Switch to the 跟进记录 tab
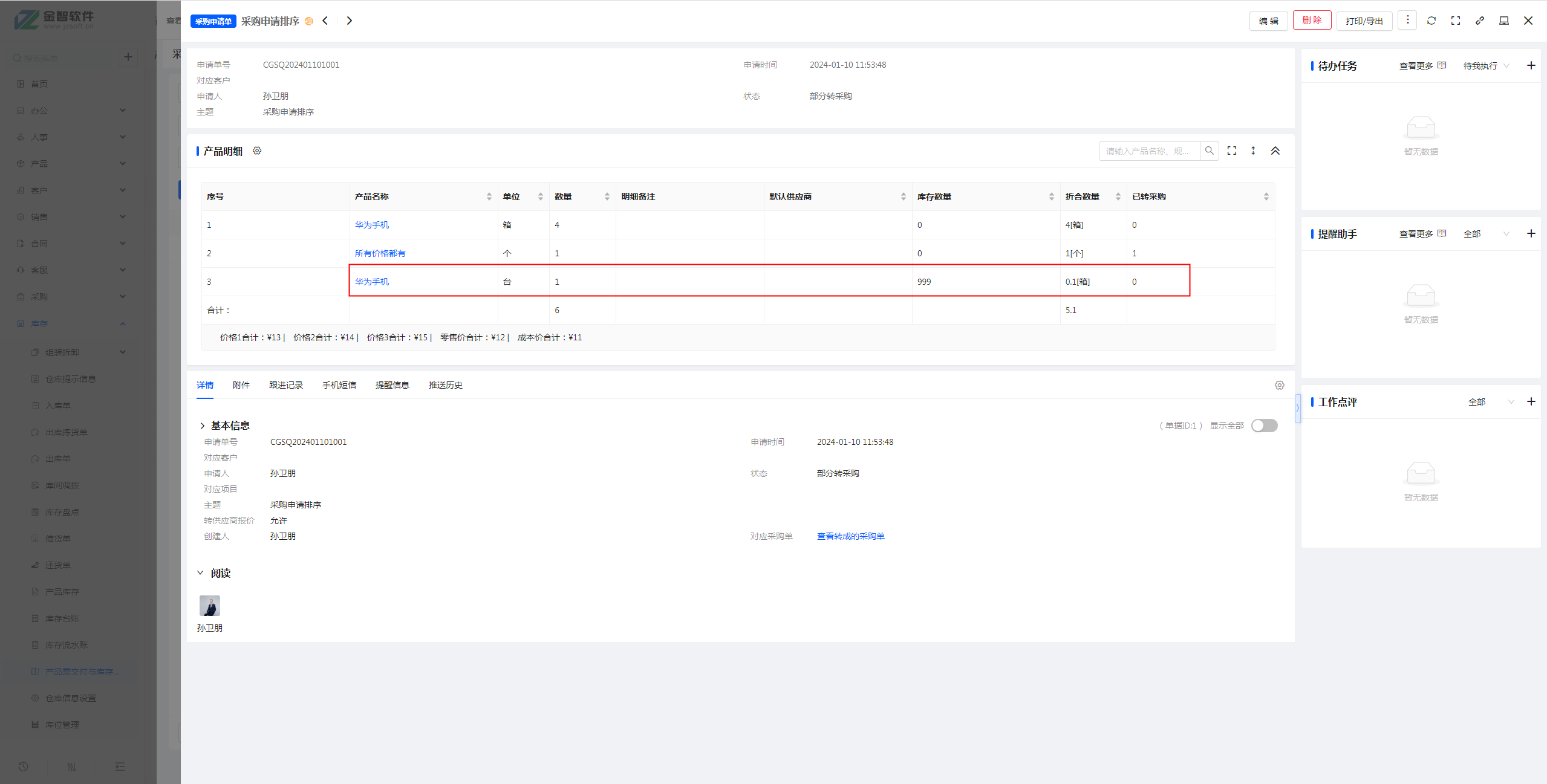 click(285, 385)
